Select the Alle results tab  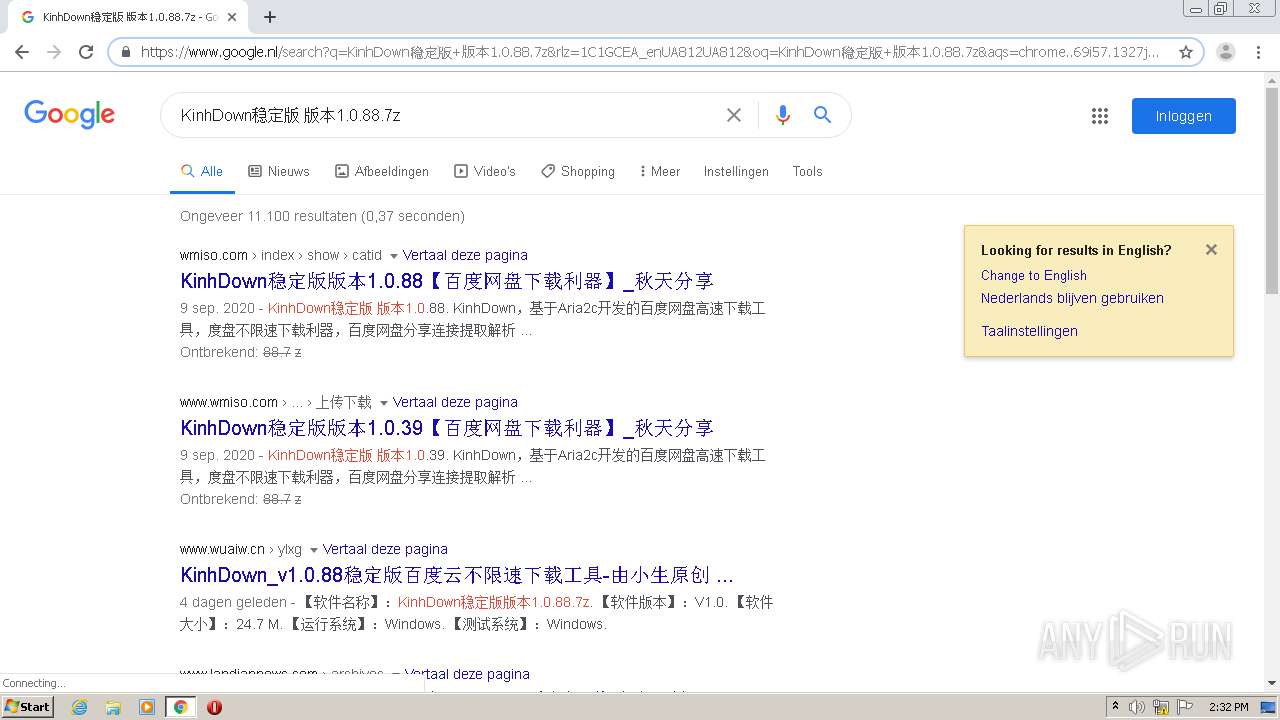[x=202, y=172]
